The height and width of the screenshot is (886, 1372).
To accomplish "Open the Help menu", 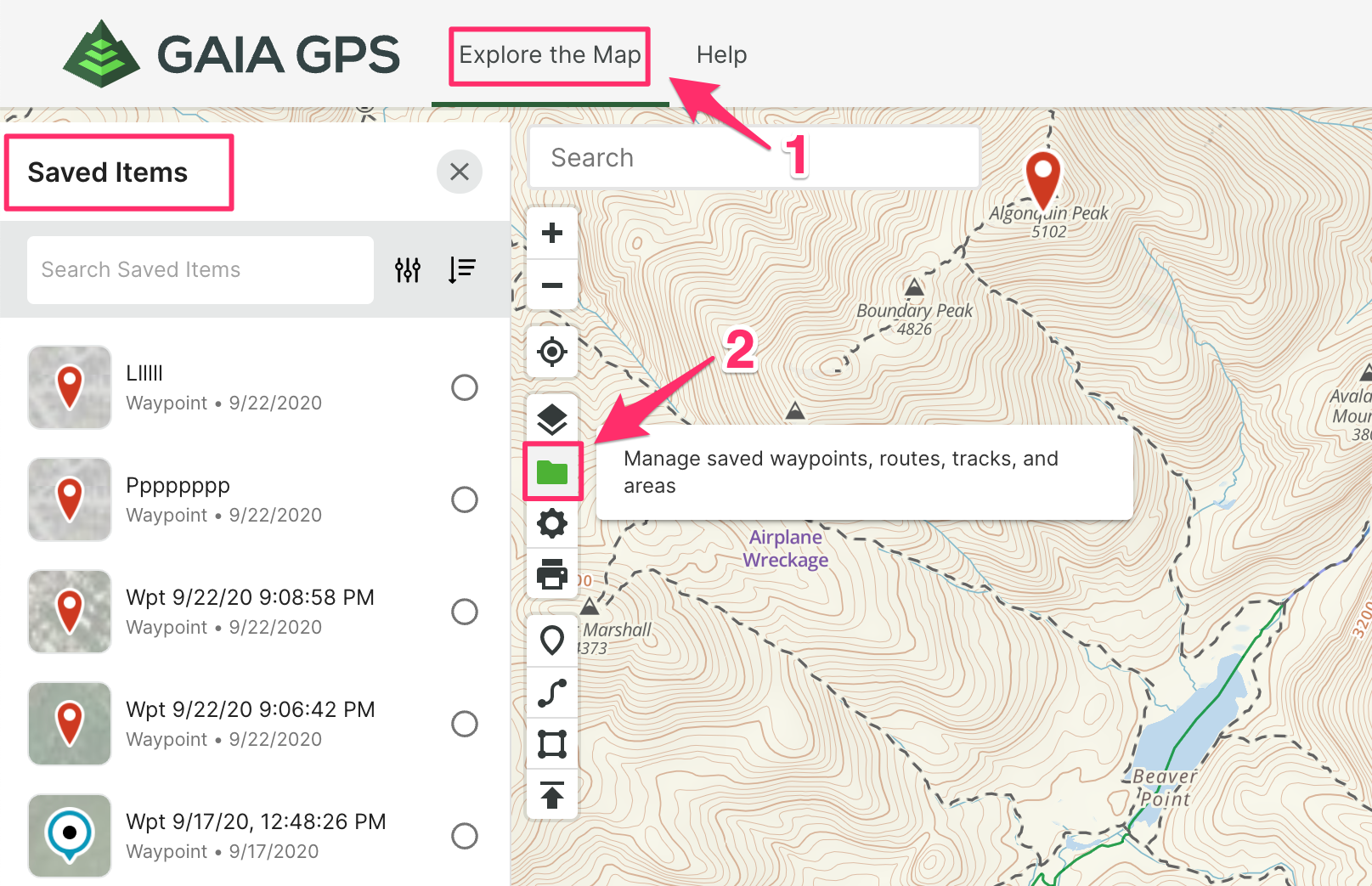I will pos(721,55).
